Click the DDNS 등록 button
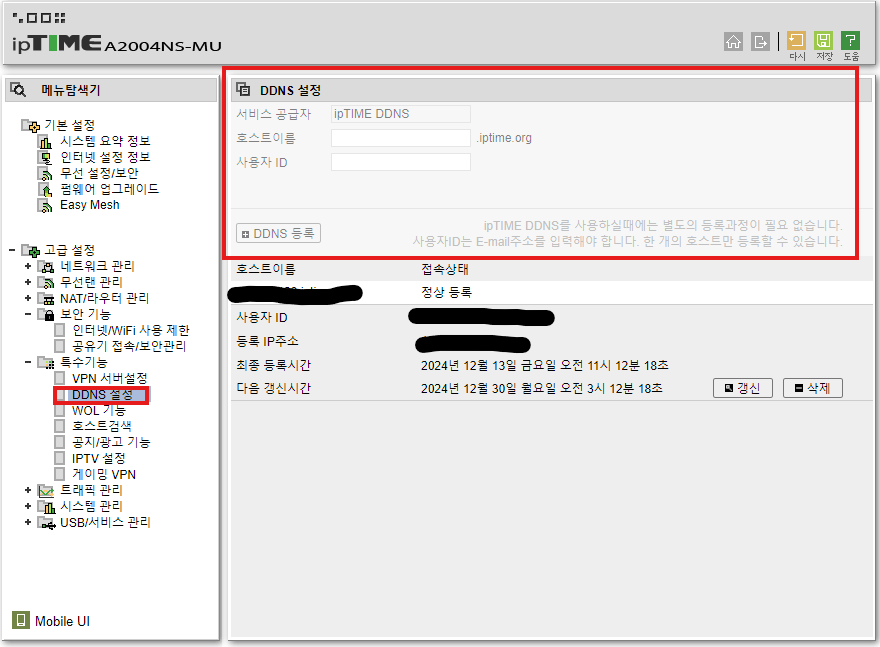This screenshot has height=647, width=880. [278, 233]
